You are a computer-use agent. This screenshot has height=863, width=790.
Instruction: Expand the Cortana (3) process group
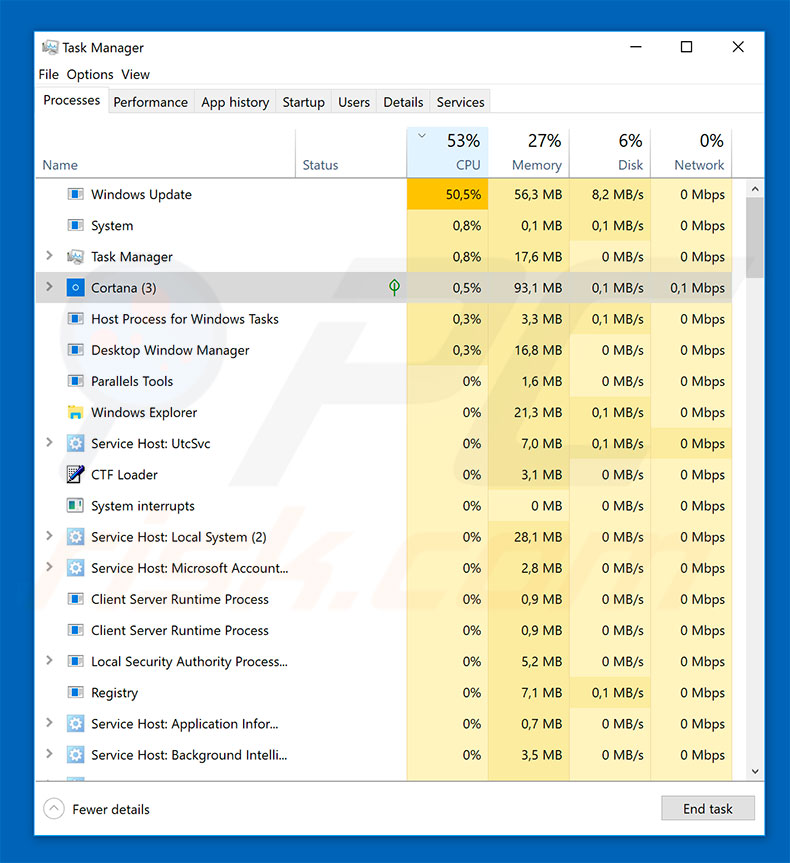pos(49,287)
